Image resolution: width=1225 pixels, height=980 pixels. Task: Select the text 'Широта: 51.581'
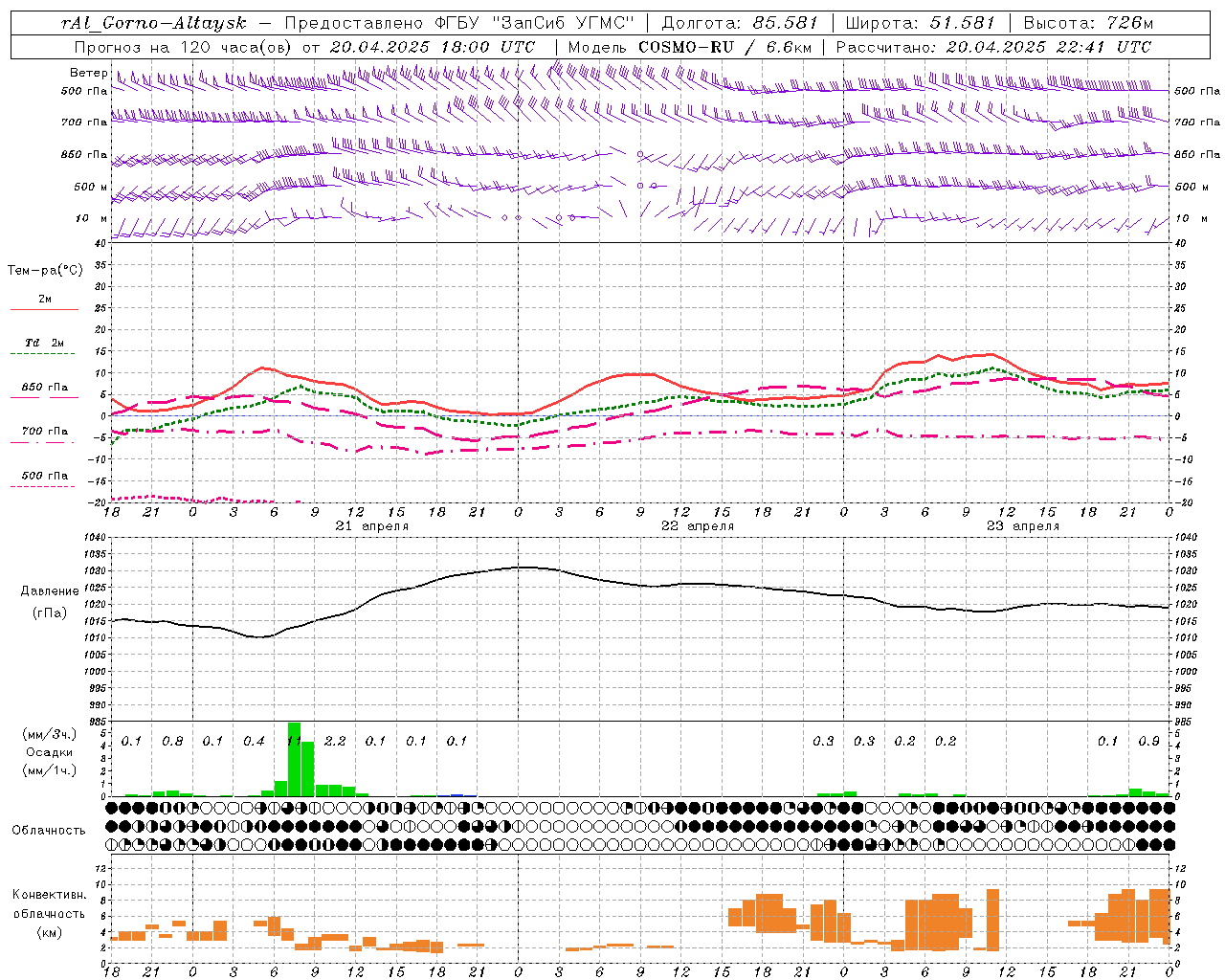click(921, 23)
